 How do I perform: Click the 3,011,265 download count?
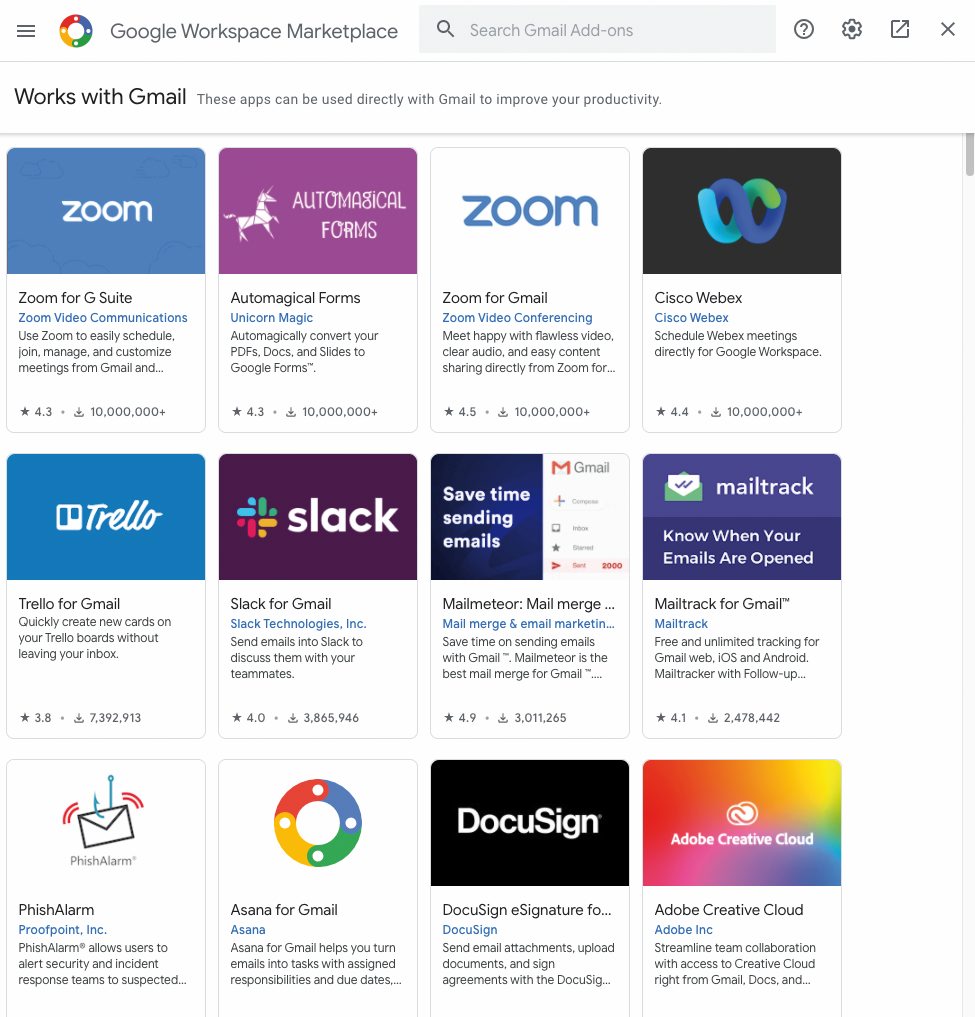(540, 718)
